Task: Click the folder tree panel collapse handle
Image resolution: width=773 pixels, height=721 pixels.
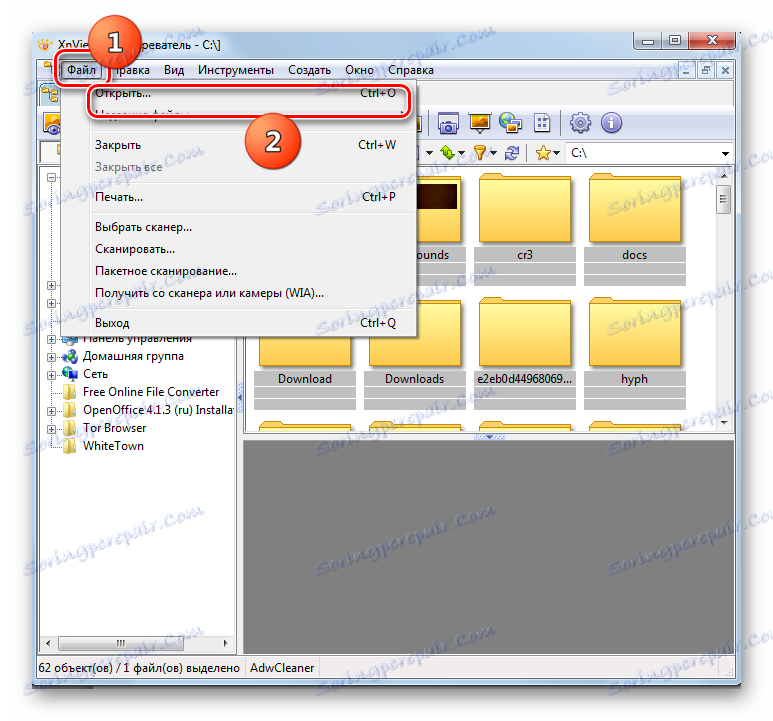Action: pos(240,397)
